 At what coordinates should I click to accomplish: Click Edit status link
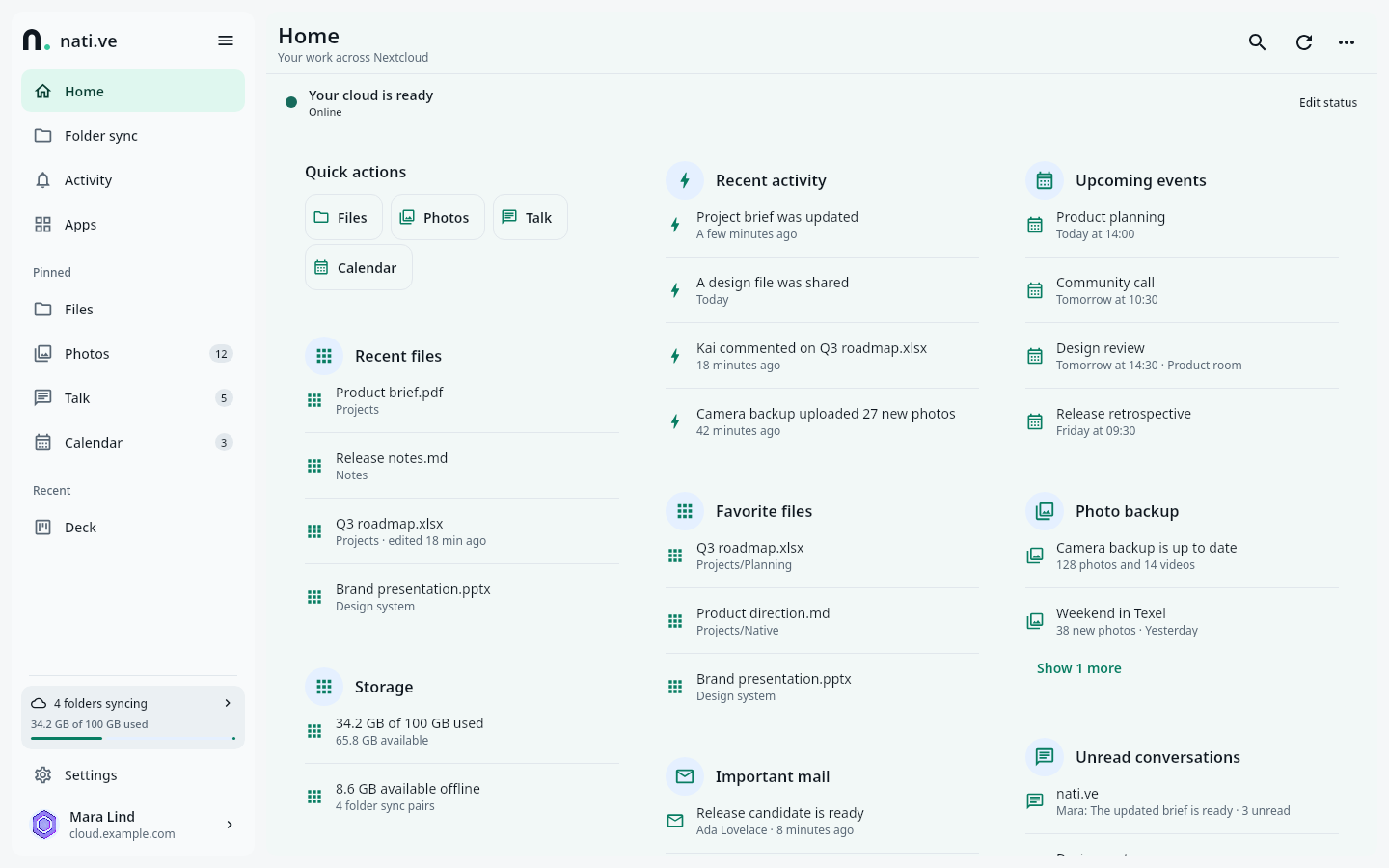[1328, 103]
